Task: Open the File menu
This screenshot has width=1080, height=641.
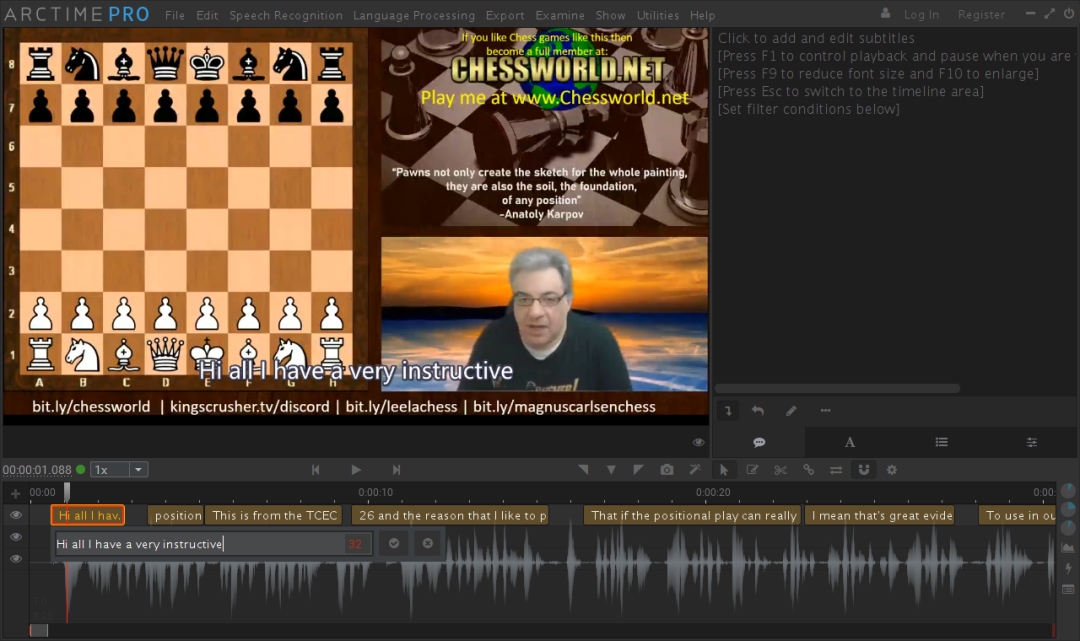Action: click(x=175, y=15)
